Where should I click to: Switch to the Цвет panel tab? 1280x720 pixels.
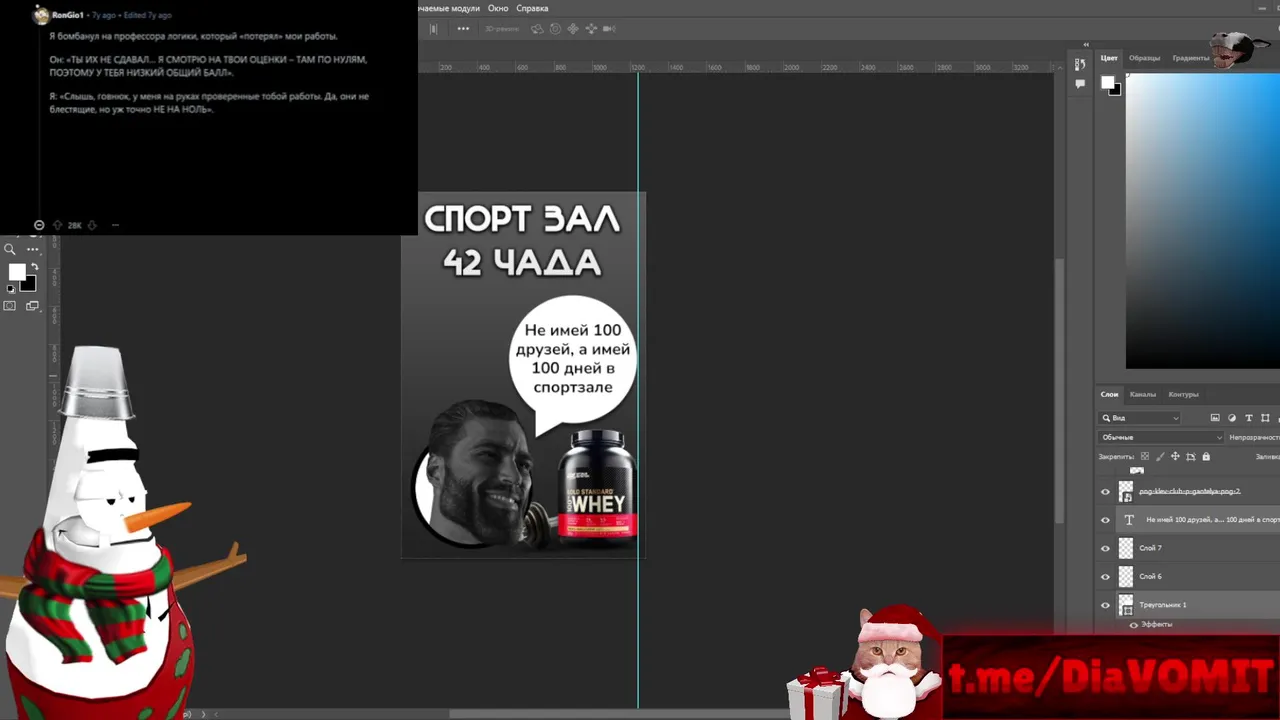pyautogui.click(x=1109, y=58)
